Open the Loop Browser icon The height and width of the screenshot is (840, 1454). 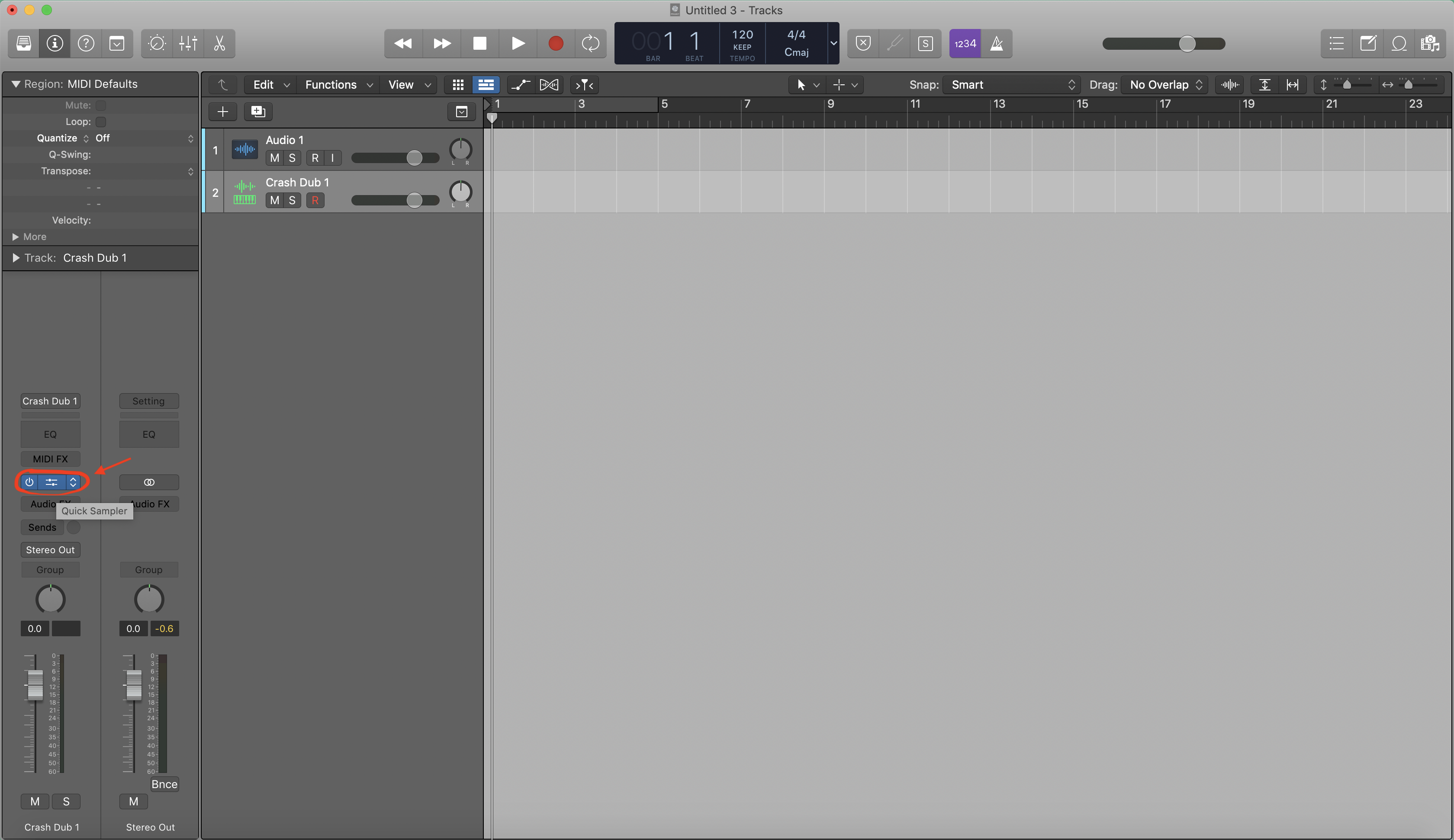[x=1399, y=43]
